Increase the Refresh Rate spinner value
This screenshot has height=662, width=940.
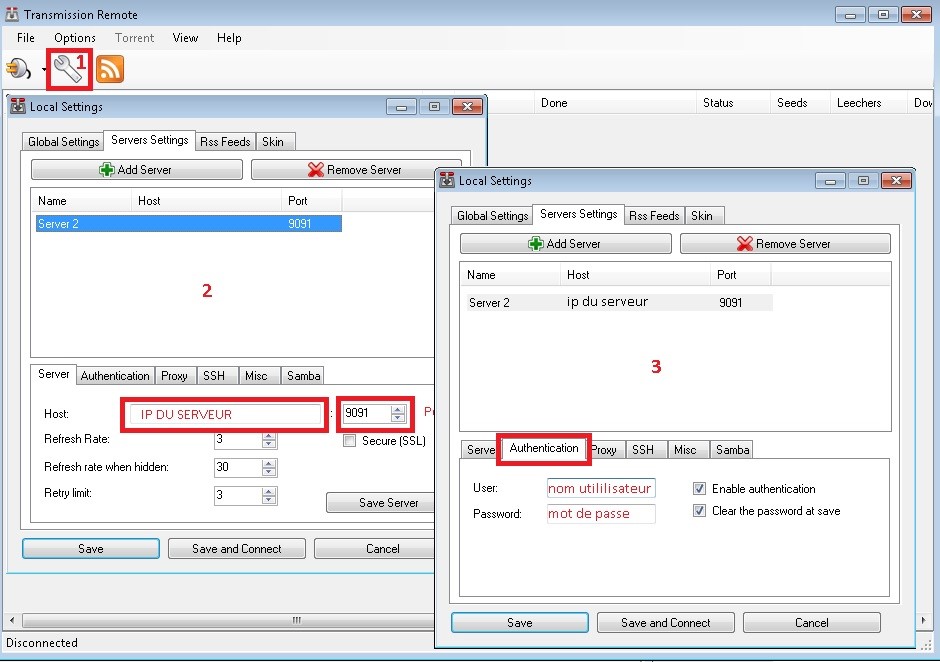point(268,435)
